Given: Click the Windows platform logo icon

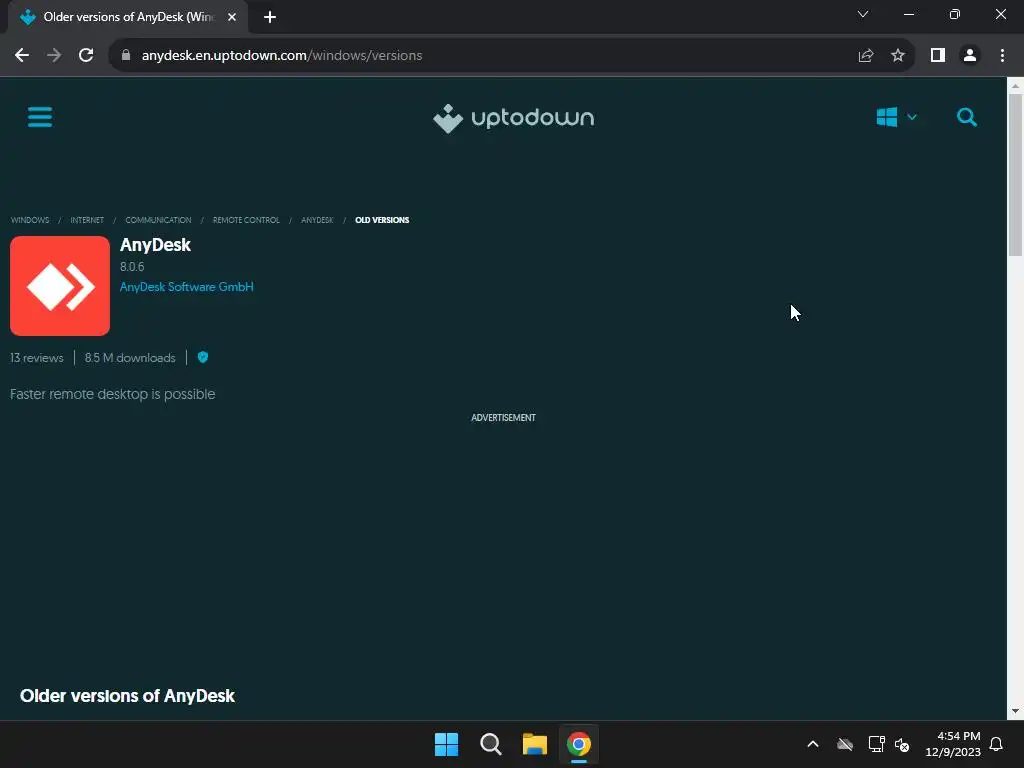Looking at the screenshot, I should click(886, 118).
